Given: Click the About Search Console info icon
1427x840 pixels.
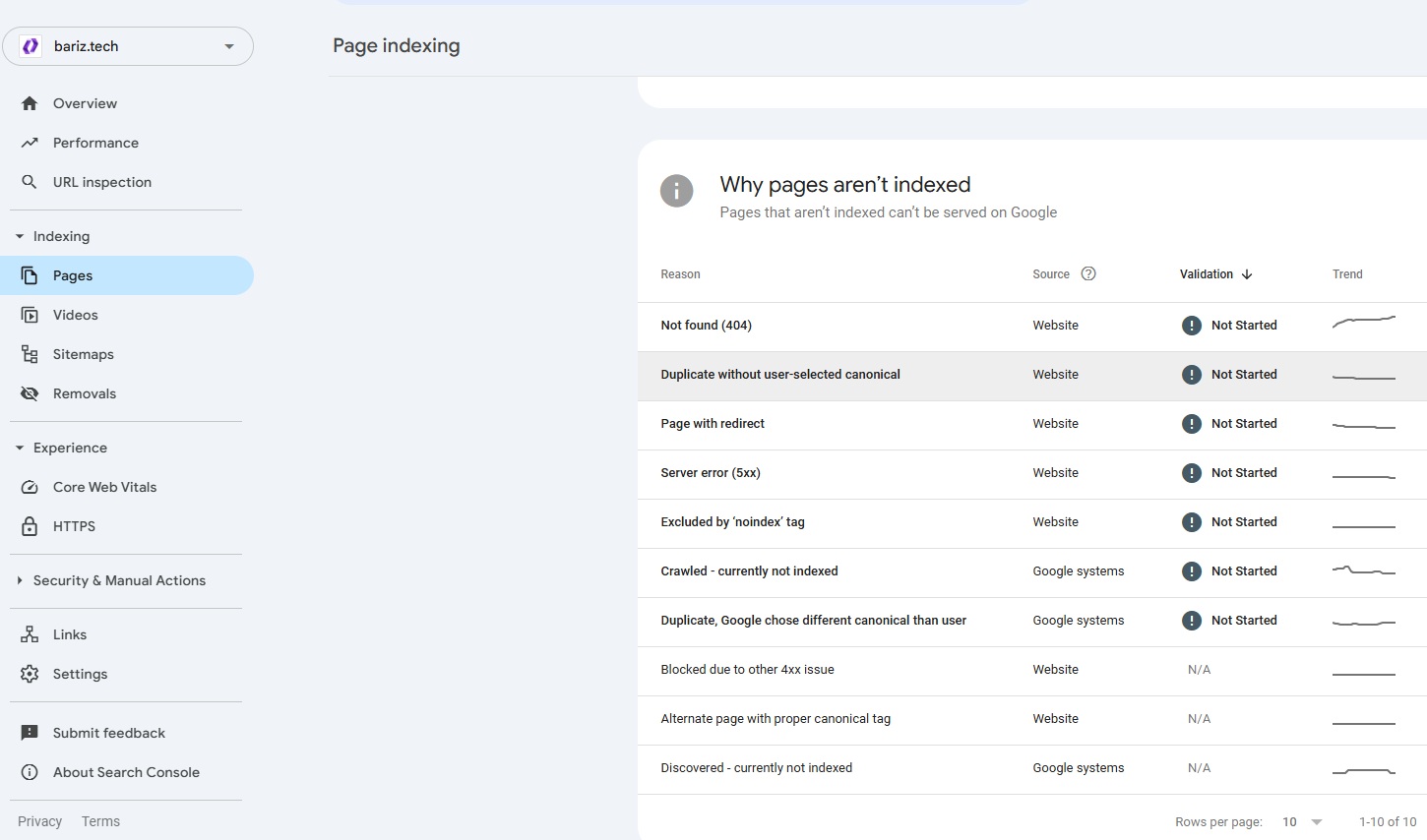Looking at the screenshot, I should (30, 772).
